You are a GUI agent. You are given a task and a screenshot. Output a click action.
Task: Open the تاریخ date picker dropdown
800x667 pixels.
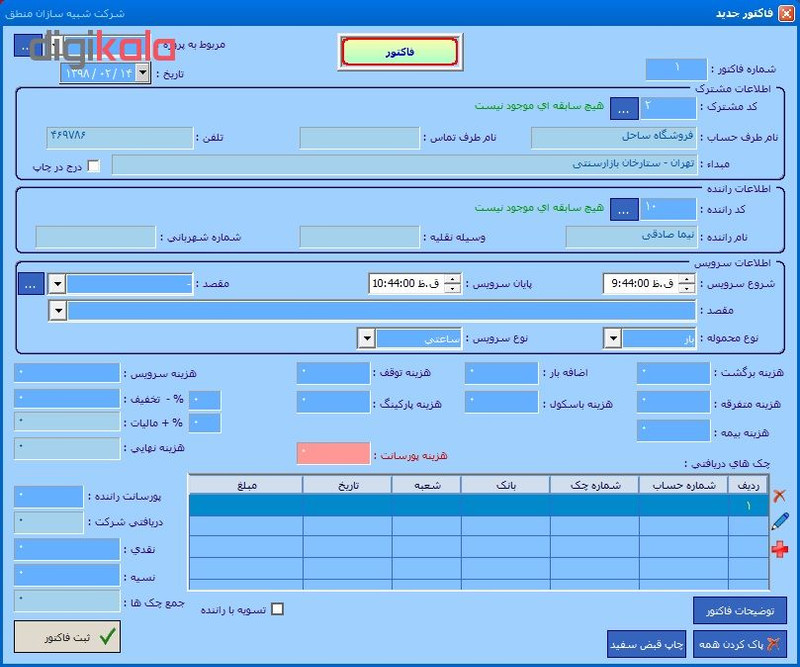tap(142, 73)
